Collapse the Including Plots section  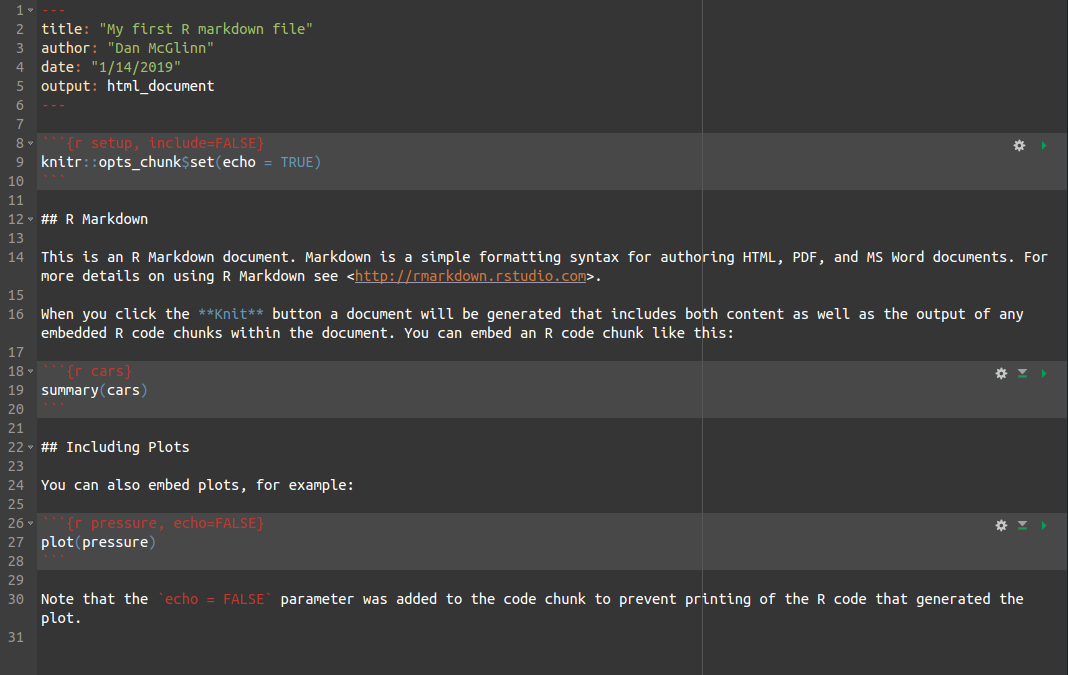(31, 448)
